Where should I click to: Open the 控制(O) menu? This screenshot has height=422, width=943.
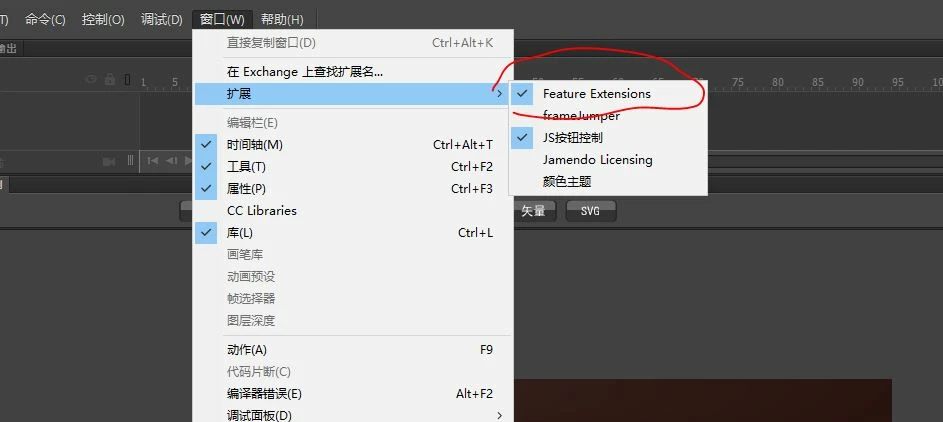coord(103,19)
